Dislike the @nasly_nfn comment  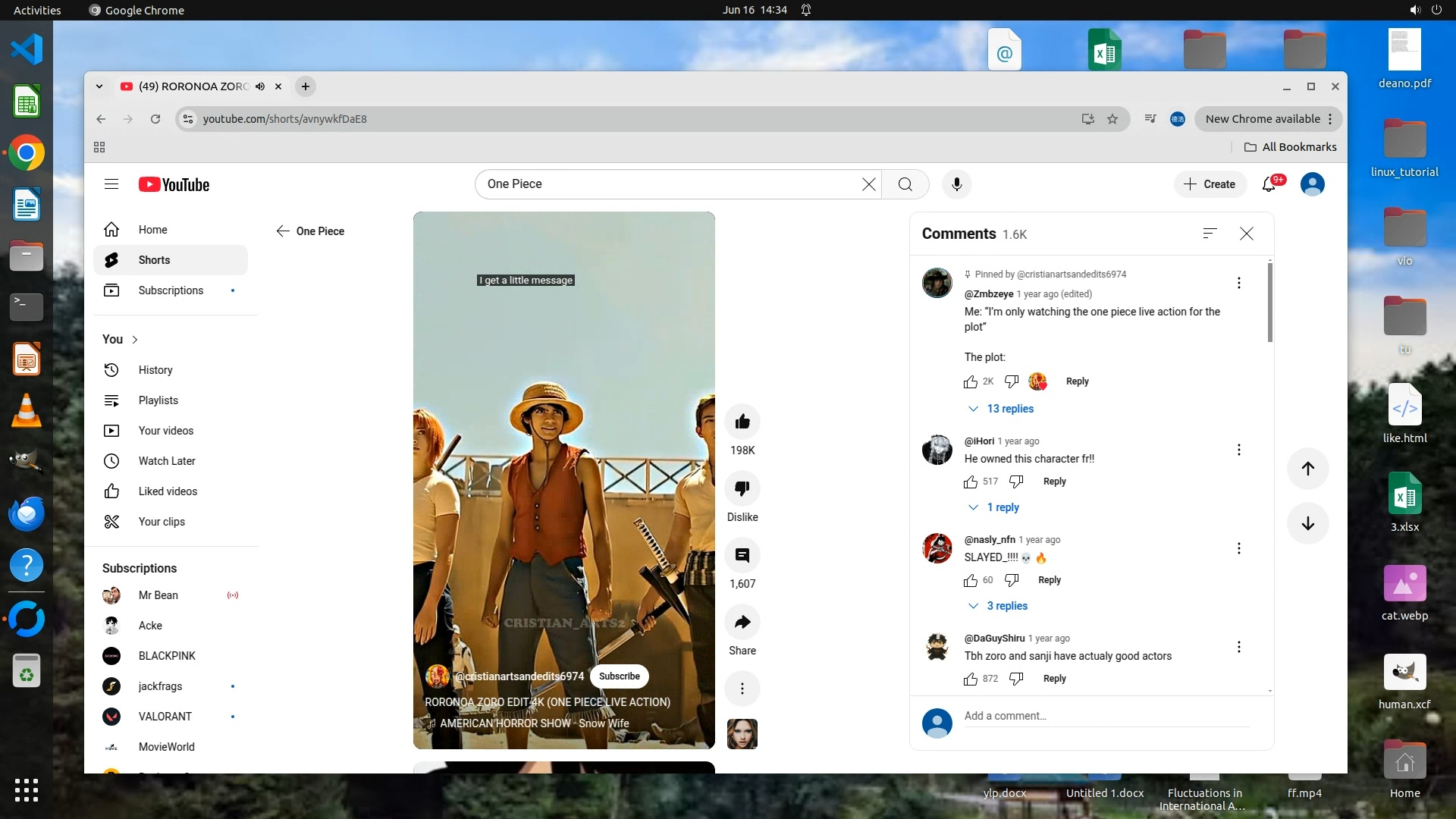coord(1012,580)
